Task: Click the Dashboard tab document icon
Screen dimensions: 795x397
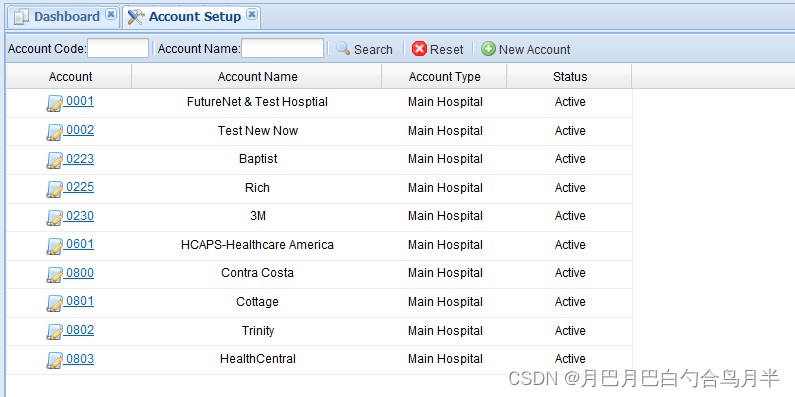Action: [21, 17]
